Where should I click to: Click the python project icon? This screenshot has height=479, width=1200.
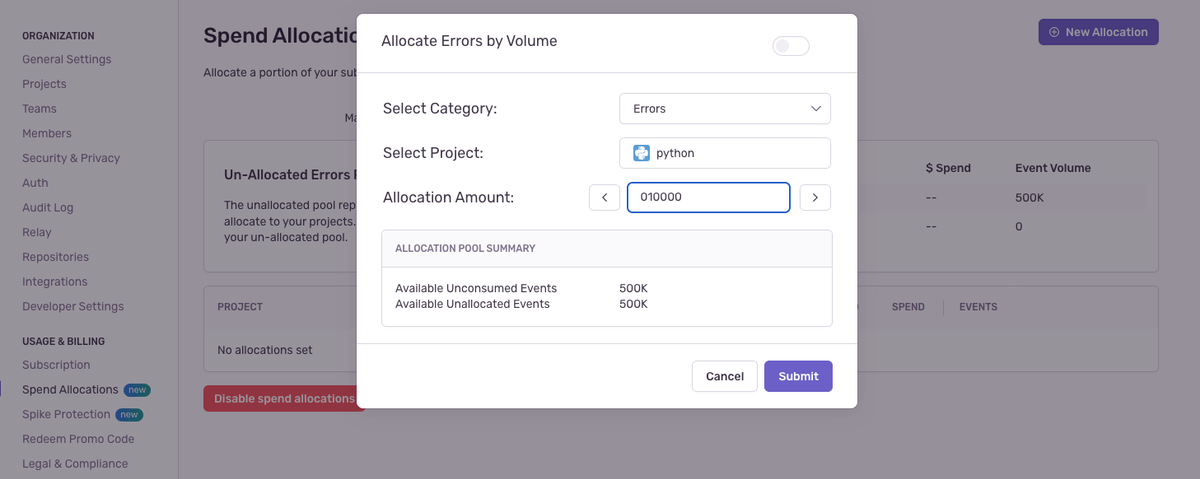click(642, 153)
